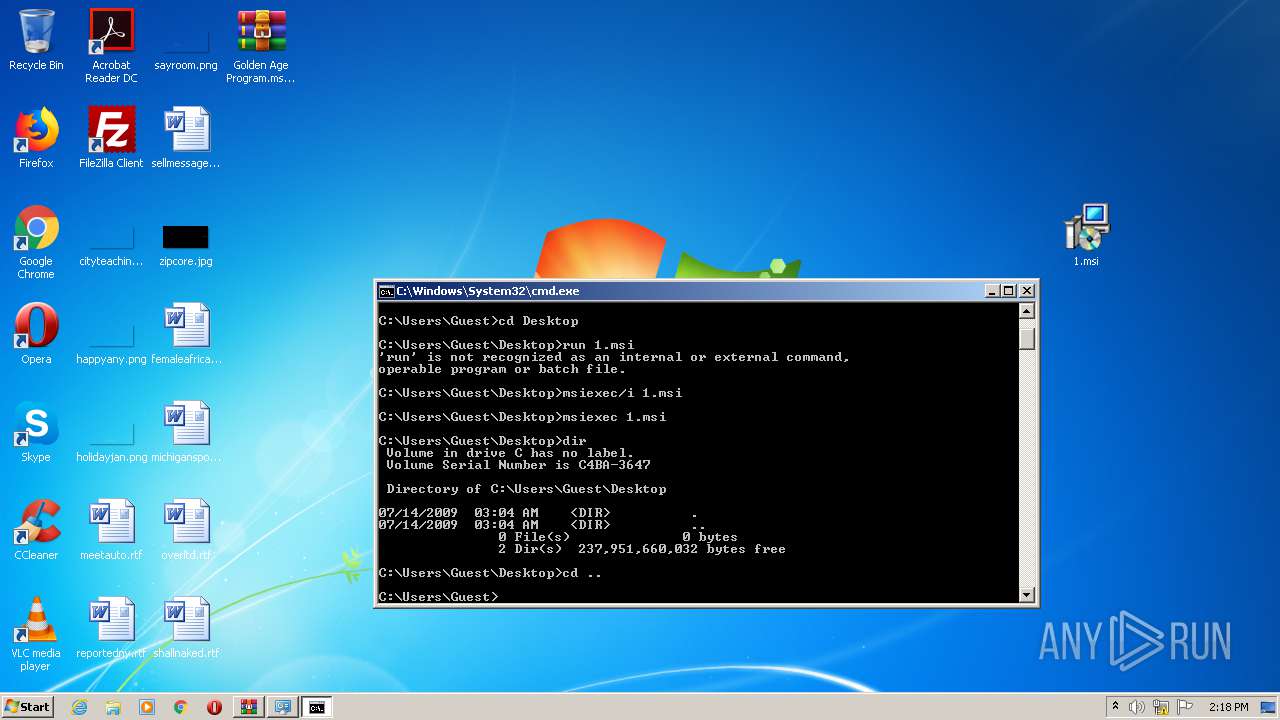Open Opera from the taskbar
The height and width of the screenshot is (720, 1280).
tap(214, 707)
